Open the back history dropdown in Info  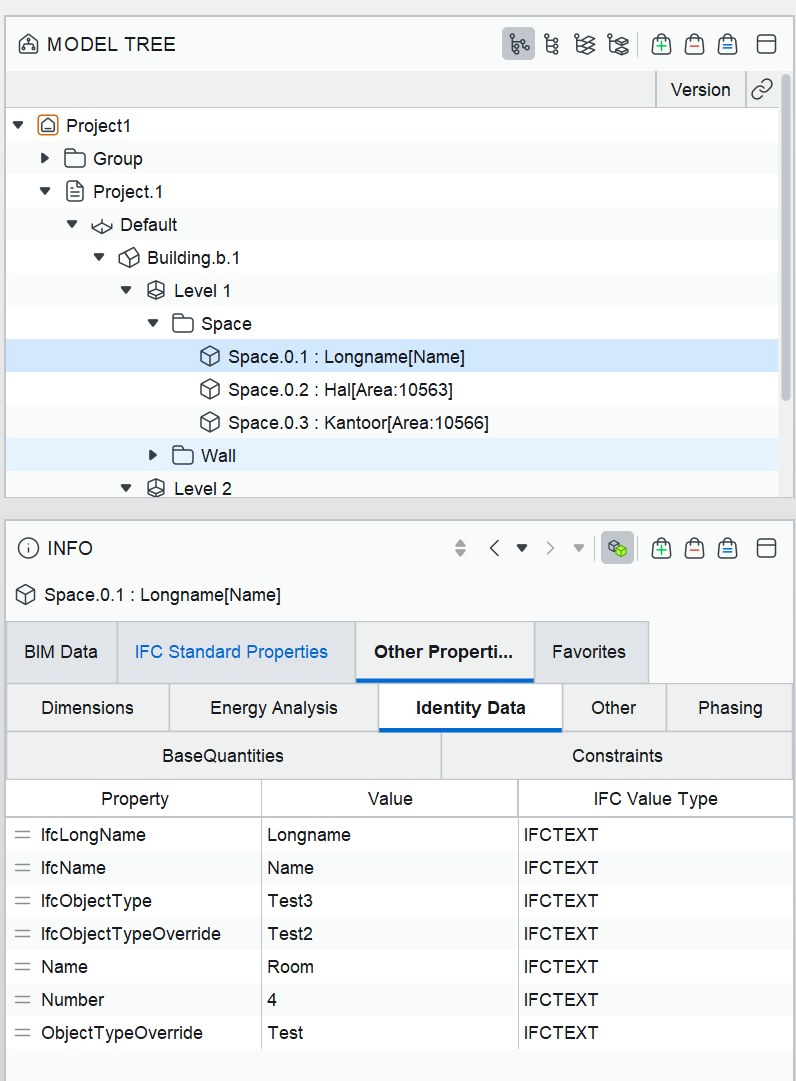[x=522, y=548]
